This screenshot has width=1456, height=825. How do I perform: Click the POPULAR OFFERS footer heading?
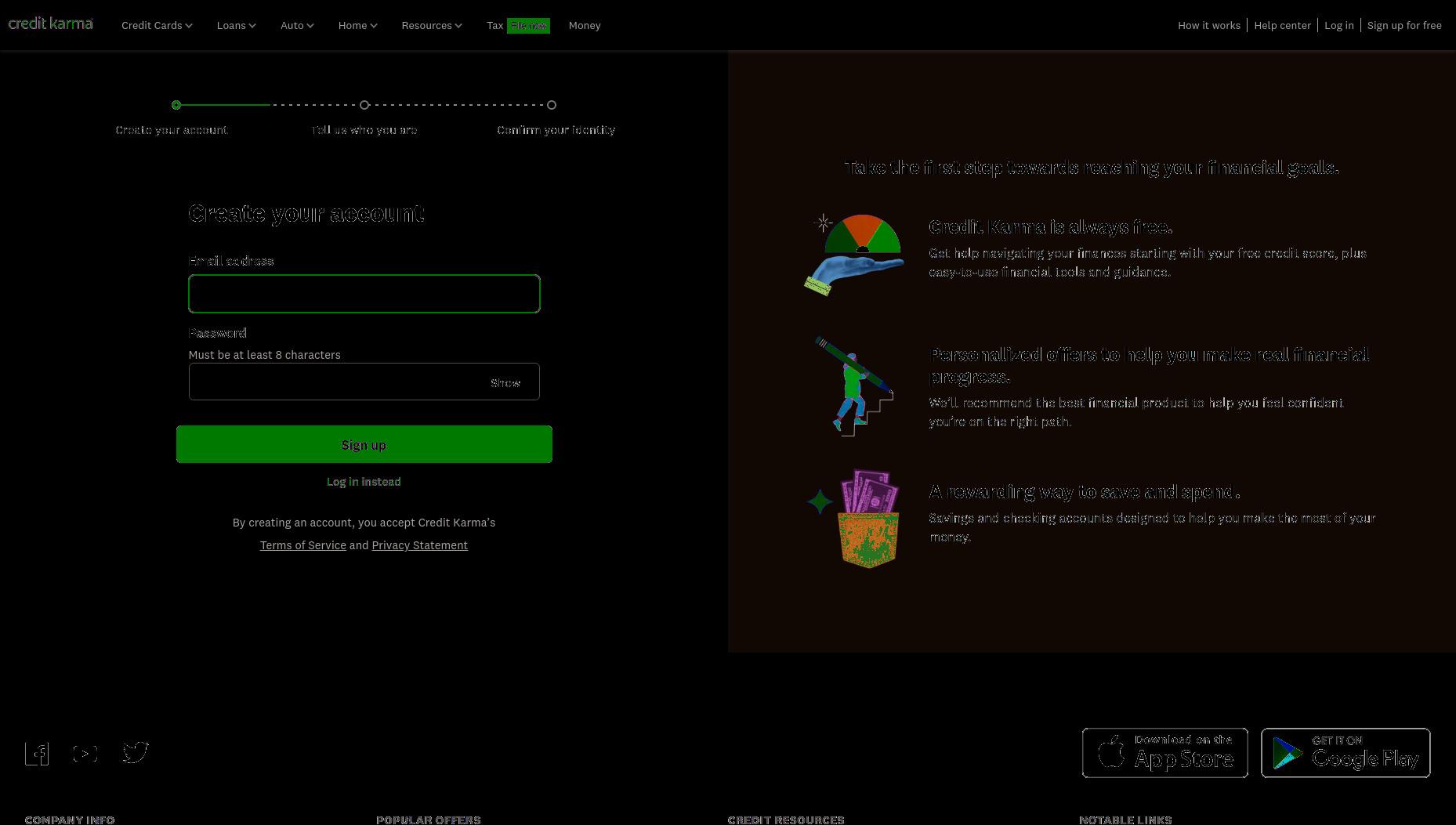[x=429, y=820]
